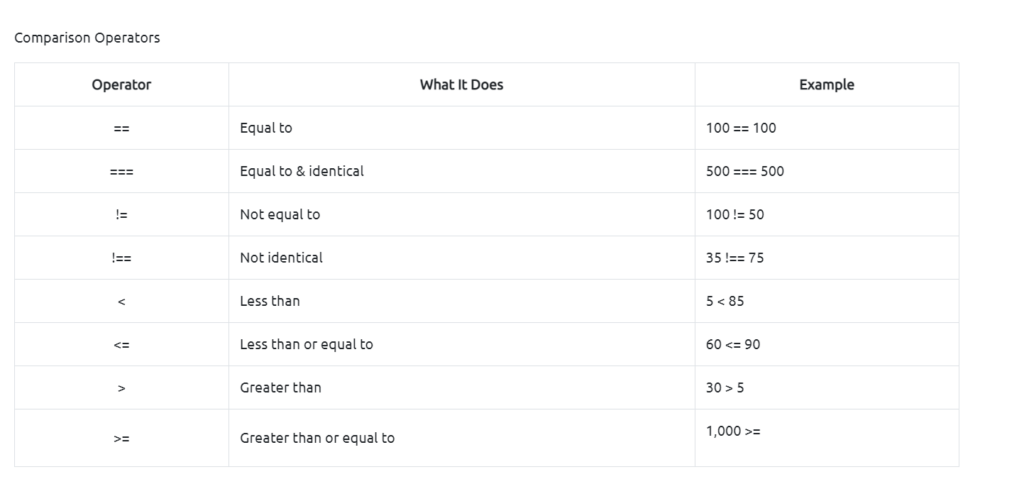This screenshot has height=484, width=1024.
Task: Select the "Not equal to" description
Action: coord(280,215)
